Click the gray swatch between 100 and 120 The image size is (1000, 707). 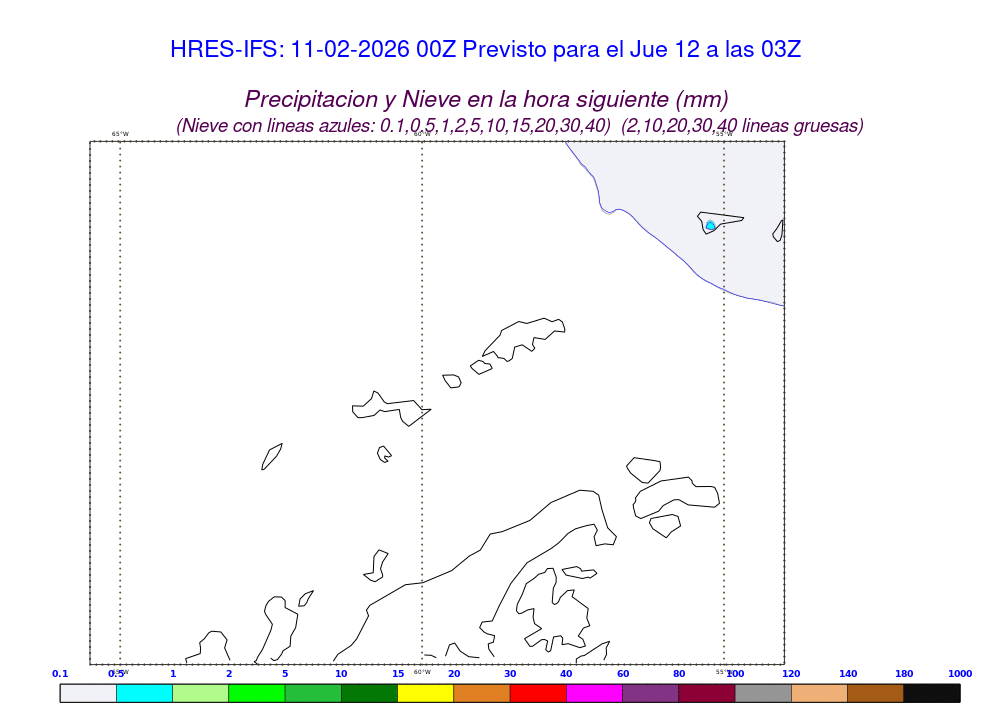click(763, 692)
